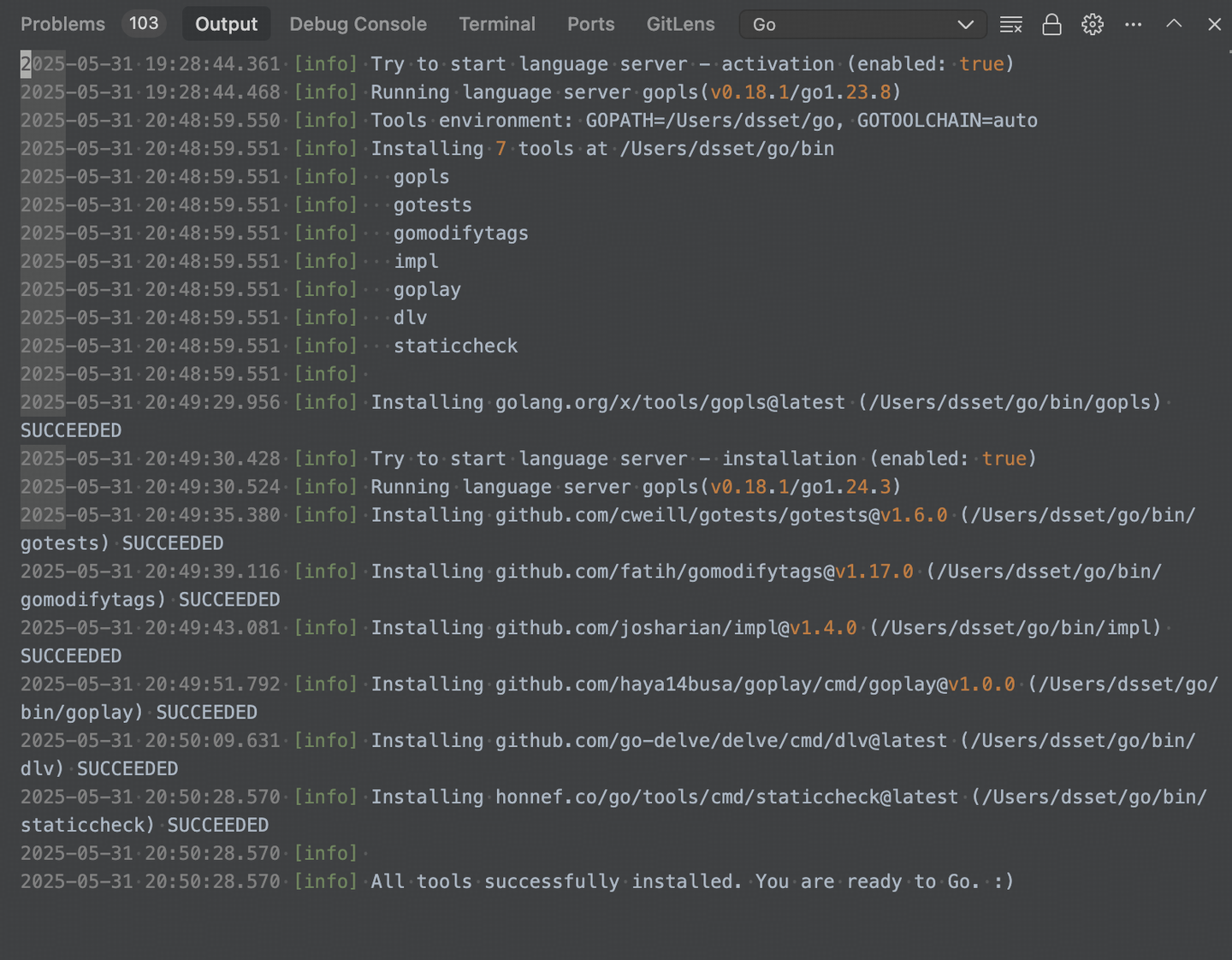The height and width of the screenshot is (960, 1232).
Task: Toggle output auto-scroll lock
Action: (x=1051, y=25)
